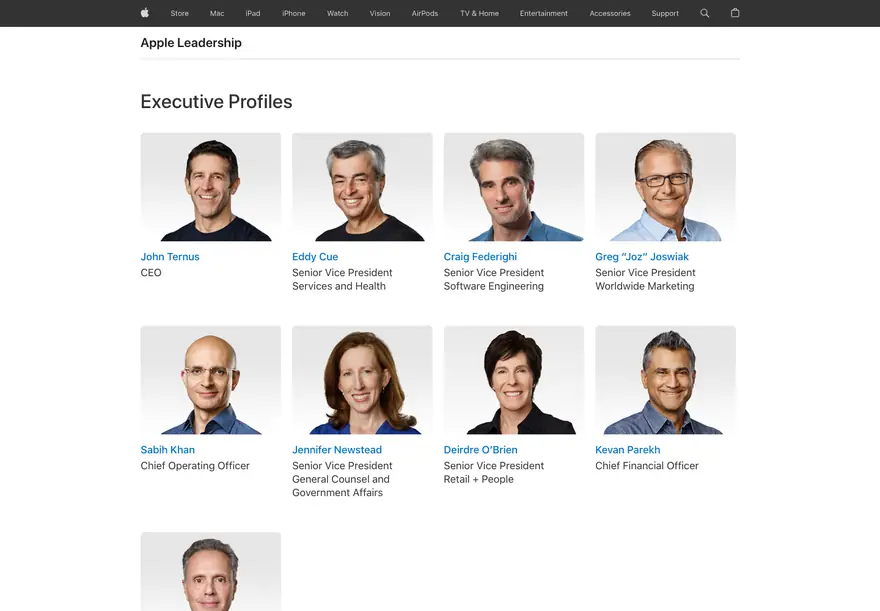Open the Watch menu
The image size is (880, 611).
[337, 13]
